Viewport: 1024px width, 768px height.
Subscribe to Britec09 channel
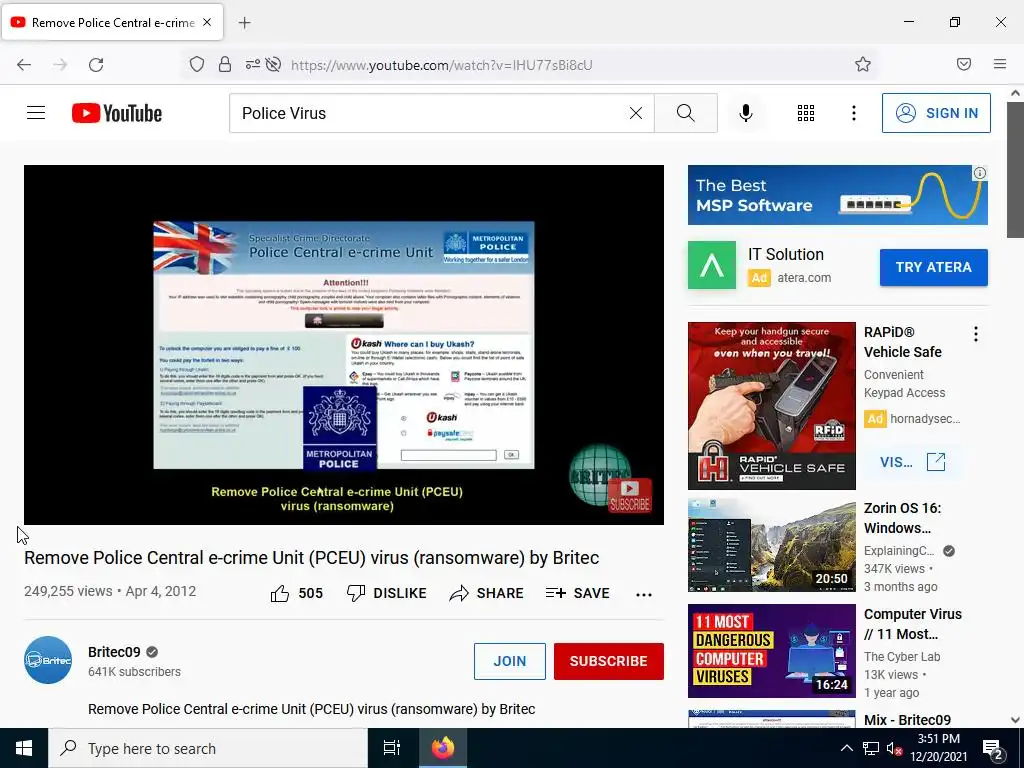tap(609, 661)
